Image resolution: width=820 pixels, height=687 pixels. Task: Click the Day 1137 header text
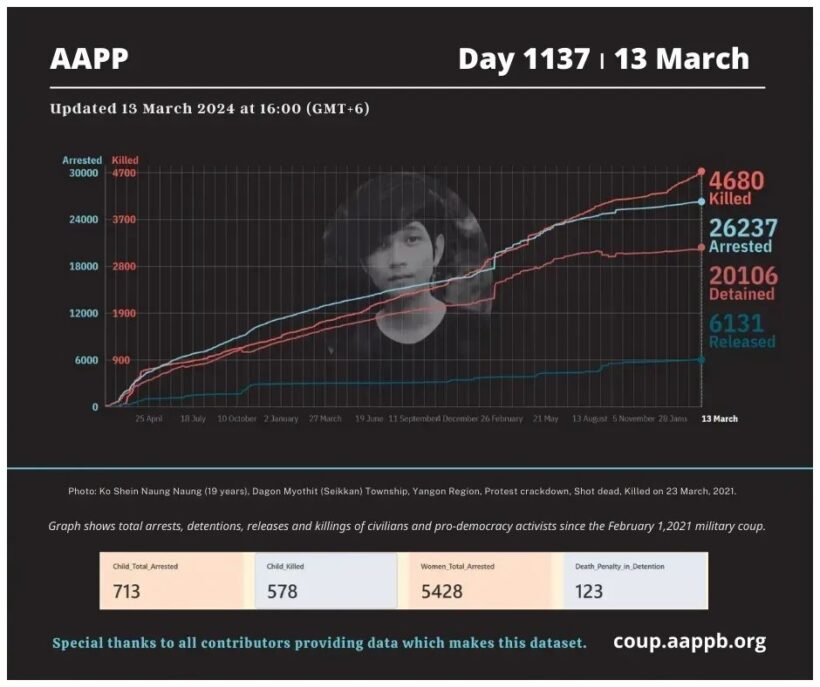click(x=523, y=59)
